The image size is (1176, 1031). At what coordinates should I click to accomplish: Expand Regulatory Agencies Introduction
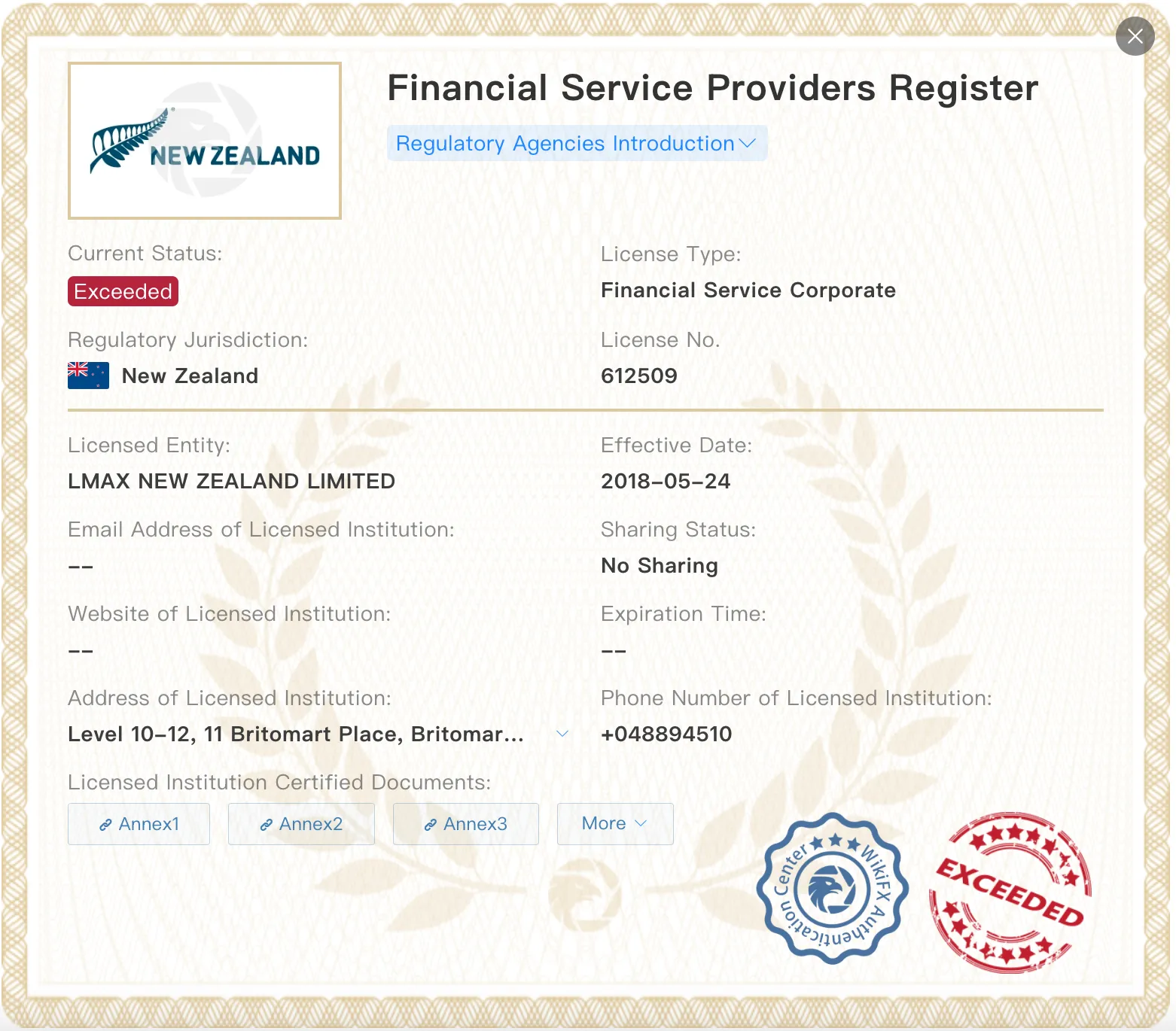pos(577,143)
